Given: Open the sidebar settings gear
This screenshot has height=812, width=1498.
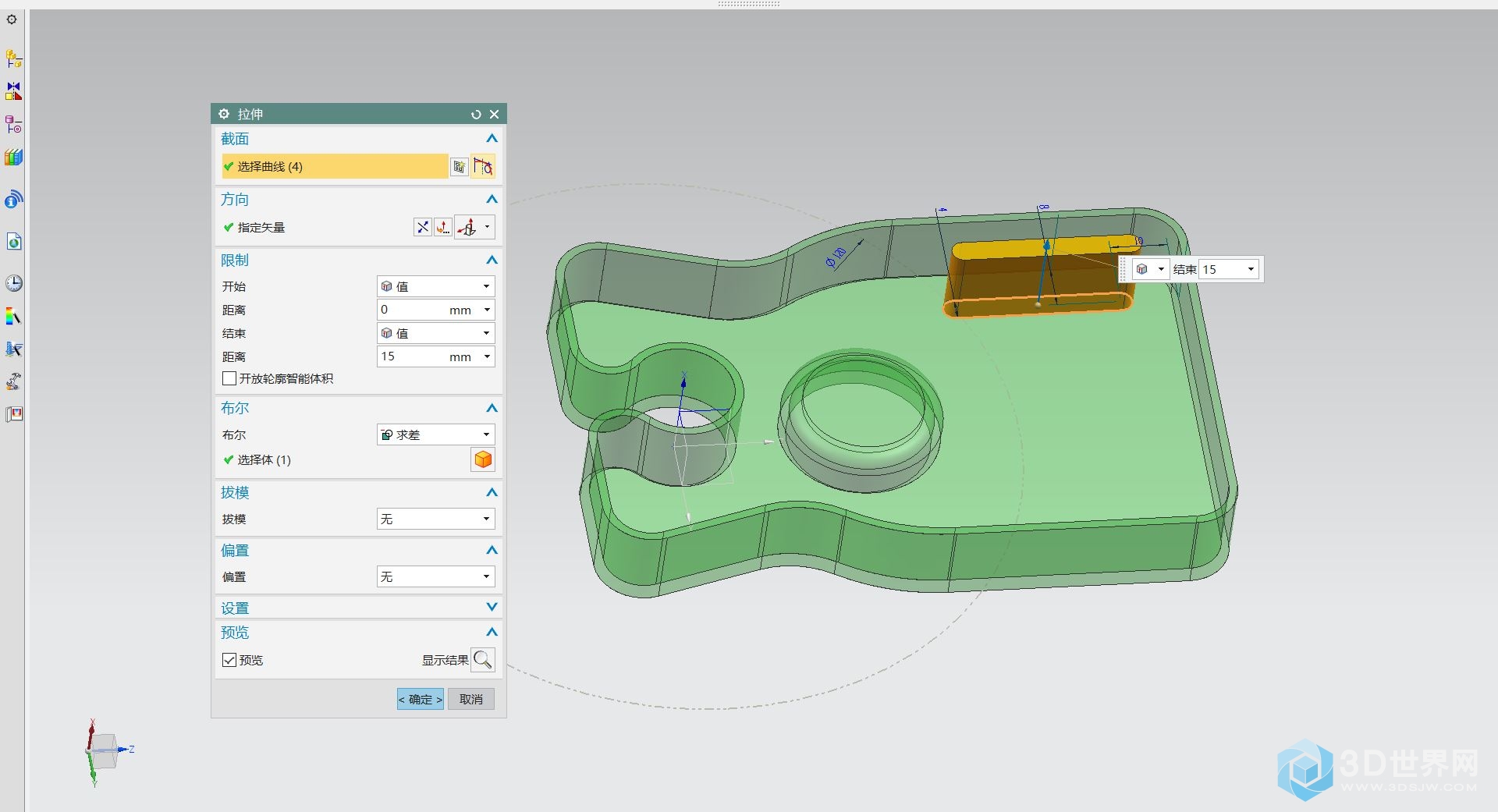Looking at the screenshot, I should tap(12, 20).
